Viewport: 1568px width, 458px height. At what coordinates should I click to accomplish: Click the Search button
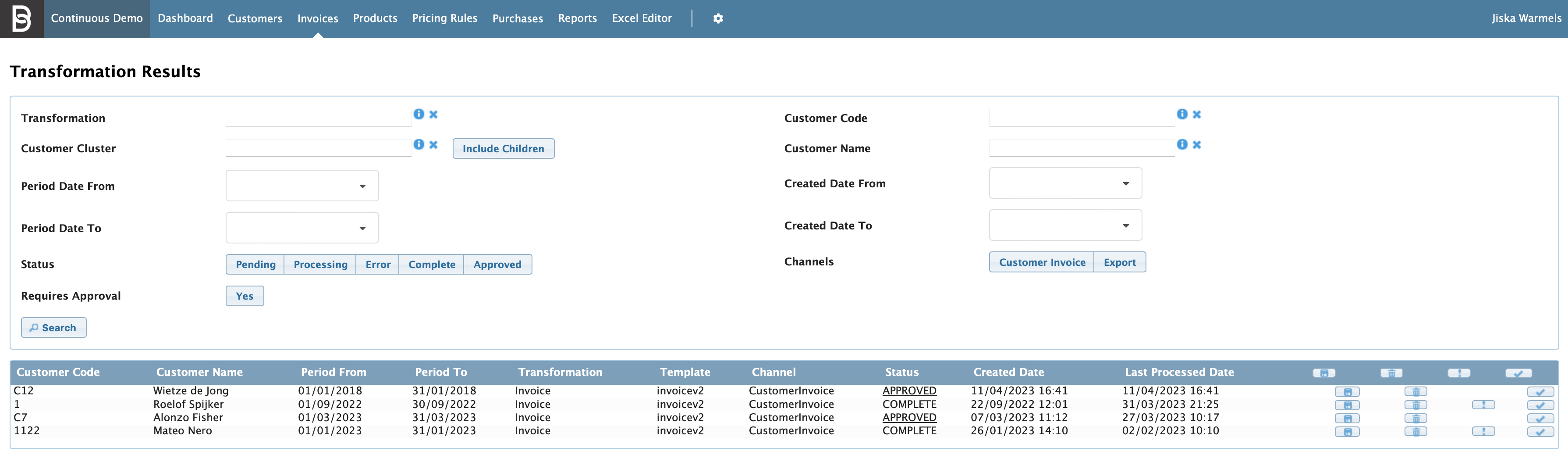tap(53, 327)
